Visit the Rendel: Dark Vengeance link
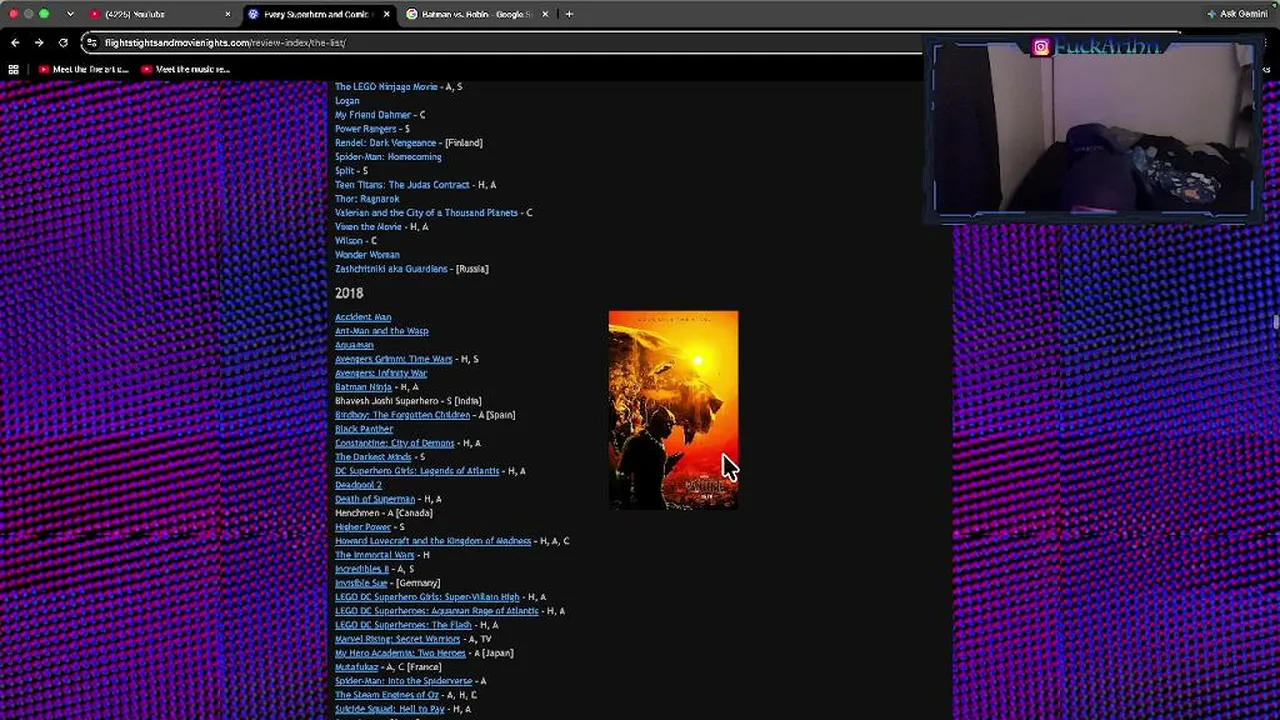The width and height of the screenshot is (1280, 720). tap(385, 143)
